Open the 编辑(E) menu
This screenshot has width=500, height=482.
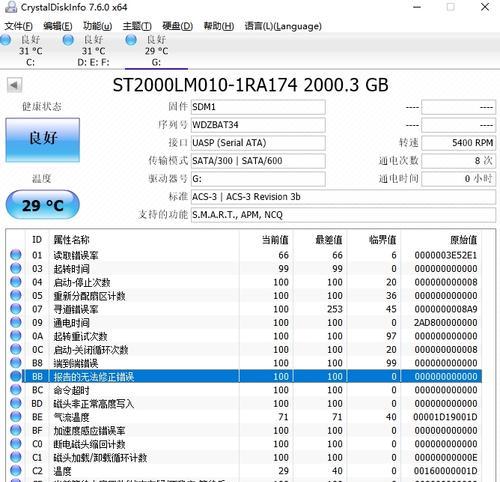coord(58,26)
